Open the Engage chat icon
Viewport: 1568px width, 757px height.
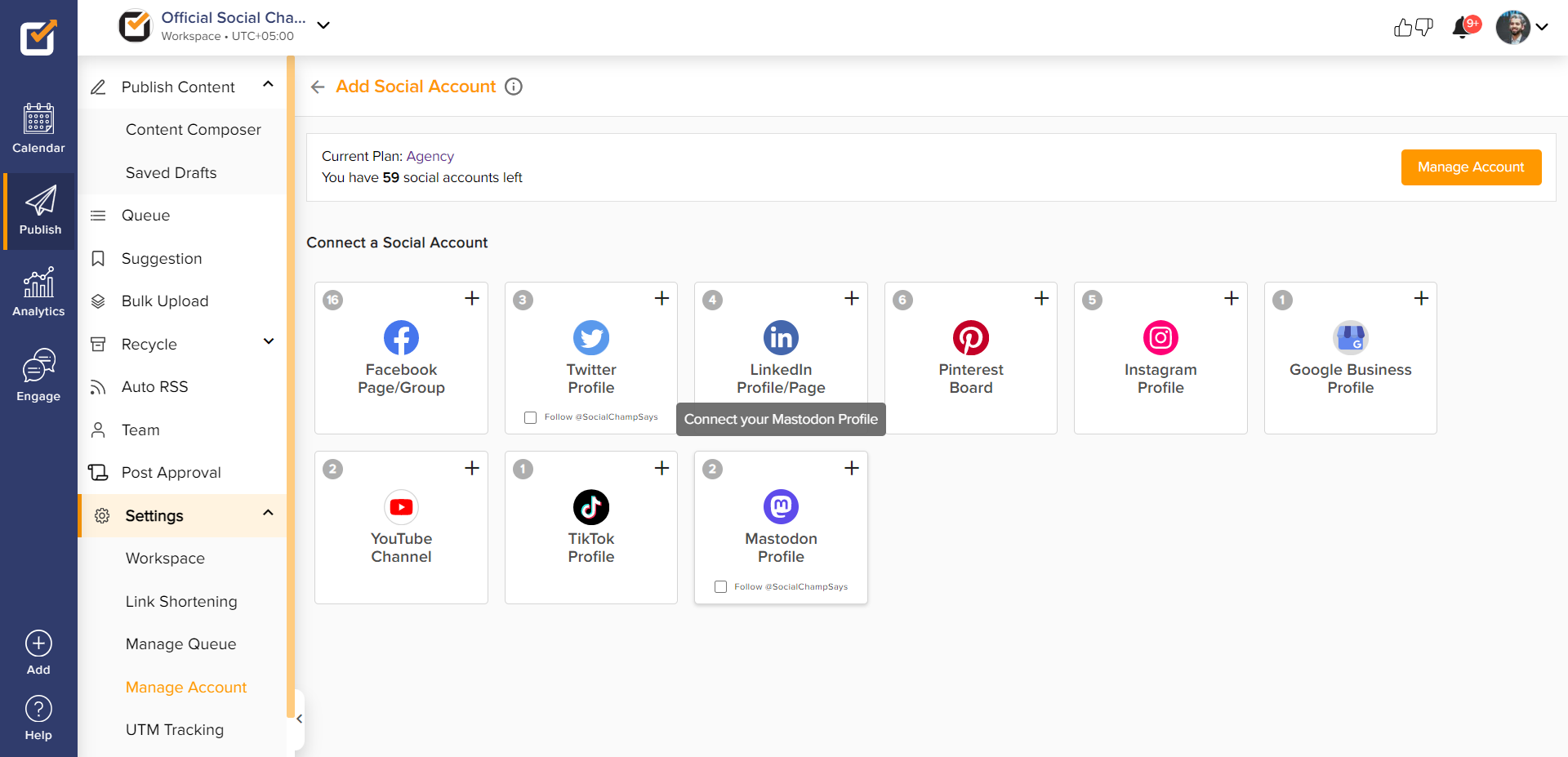38,365
